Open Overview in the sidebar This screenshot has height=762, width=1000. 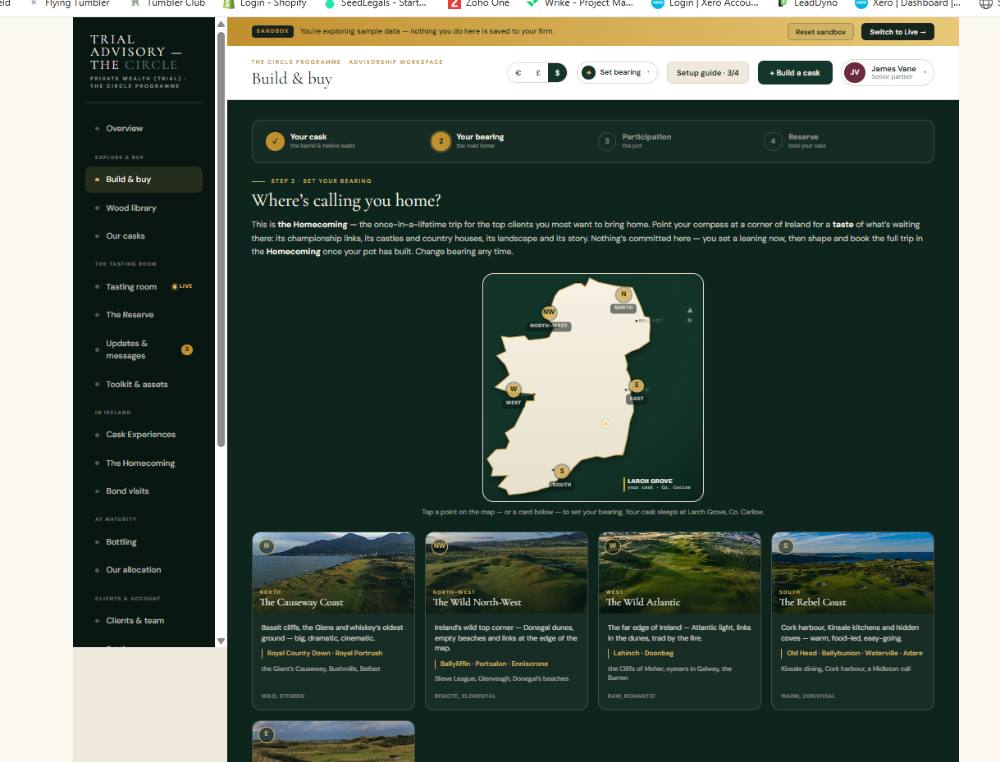pos(143,129)
